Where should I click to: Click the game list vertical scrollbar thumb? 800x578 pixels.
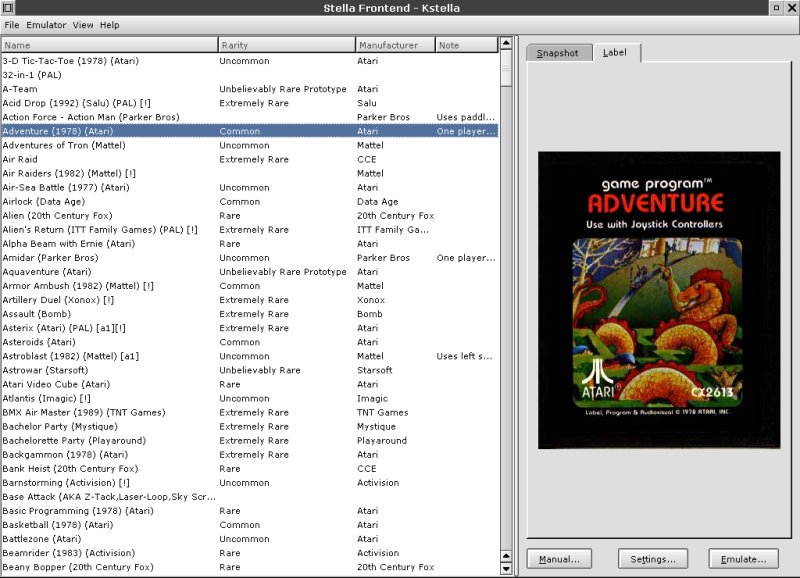(506, 70)
